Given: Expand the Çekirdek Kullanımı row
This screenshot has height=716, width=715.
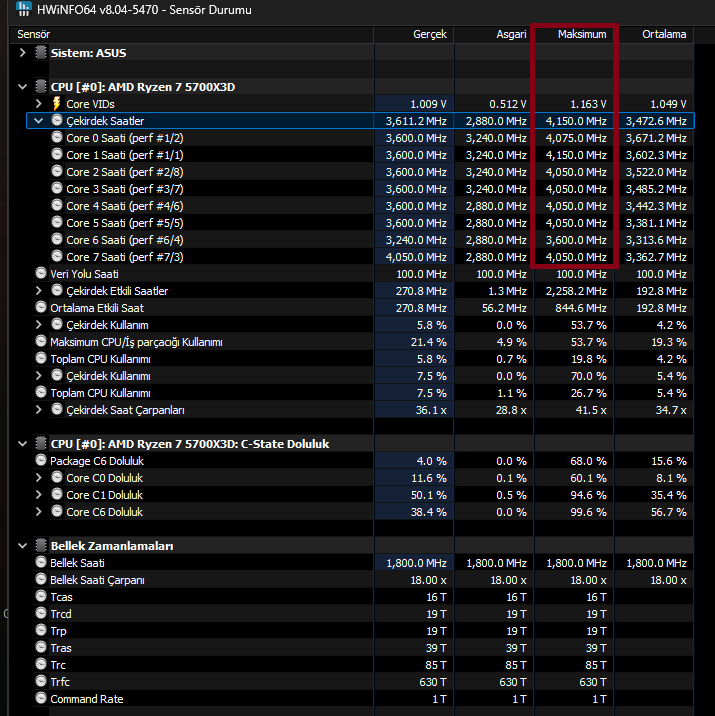Looking at the screenshot, I should 39,375.
